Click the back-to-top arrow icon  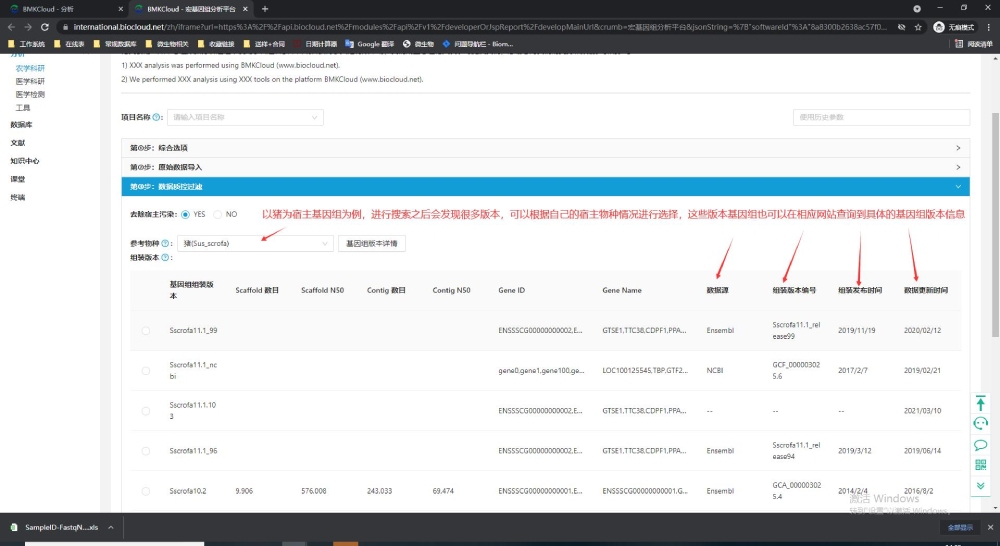pos(981,403)
